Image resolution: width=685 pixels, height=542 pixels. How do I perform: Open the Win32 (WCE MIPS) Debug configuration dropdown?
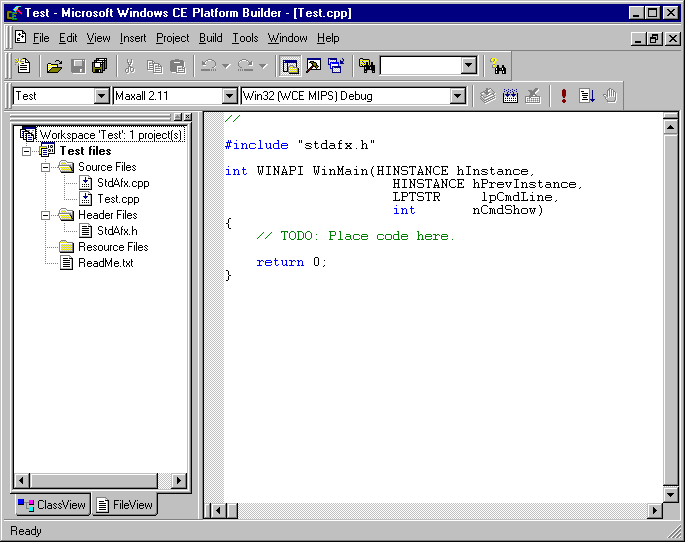point(457,96)
